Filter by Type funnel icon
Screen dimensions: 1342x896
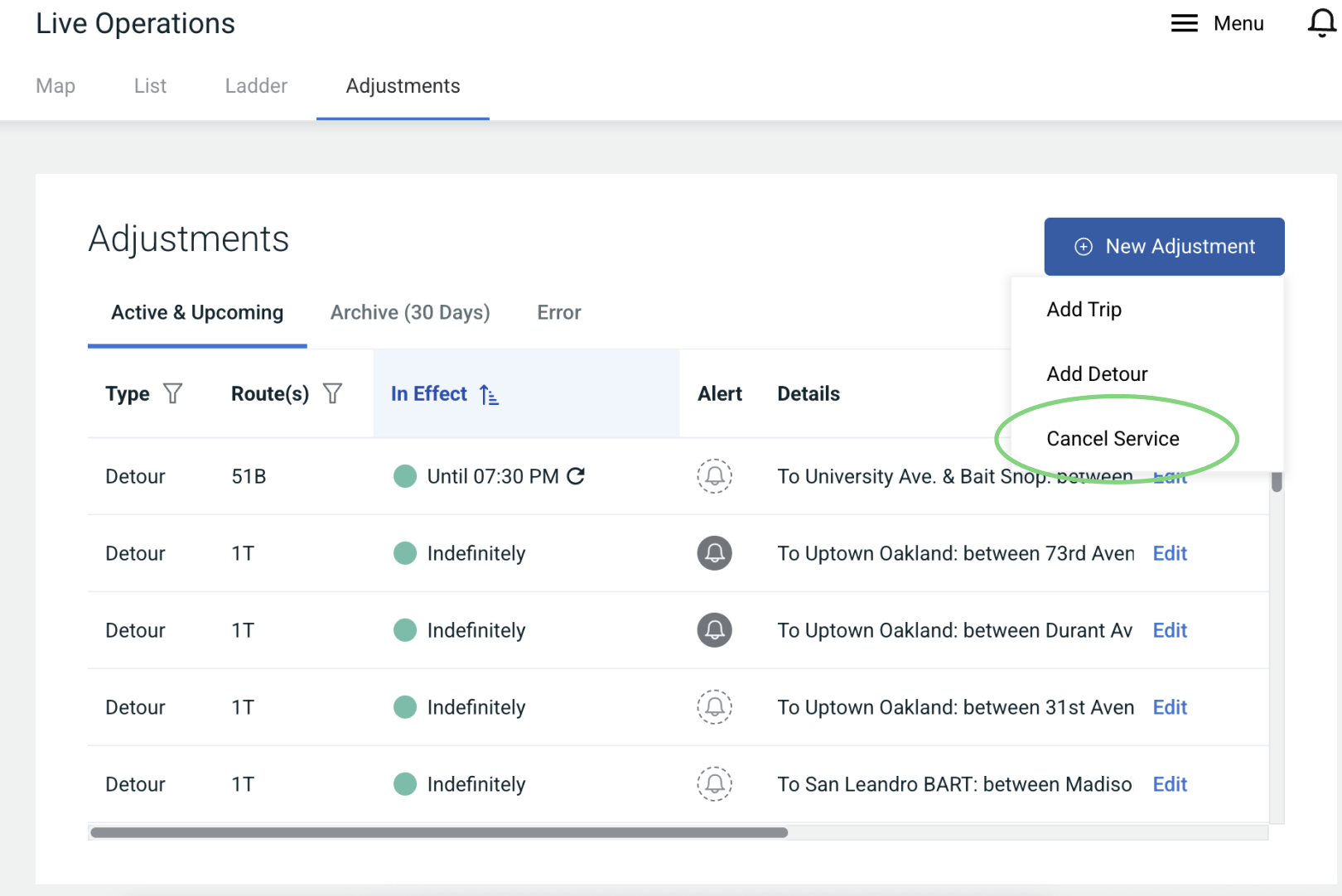tap(172, 393)
